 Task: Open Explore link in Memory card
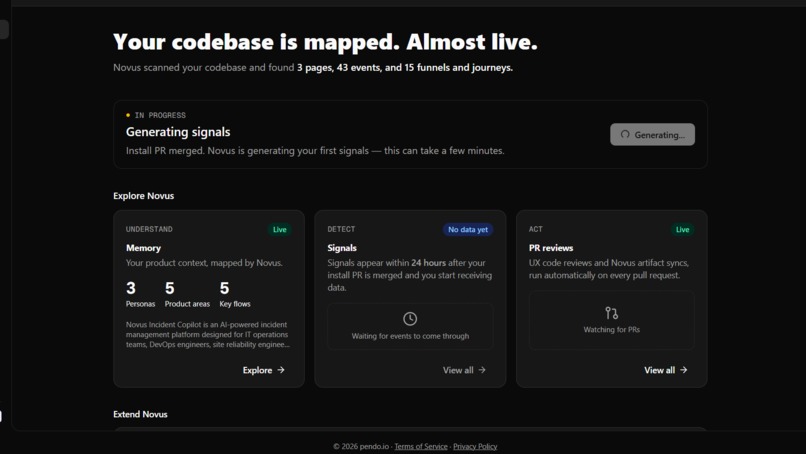(x=263, y=370)
